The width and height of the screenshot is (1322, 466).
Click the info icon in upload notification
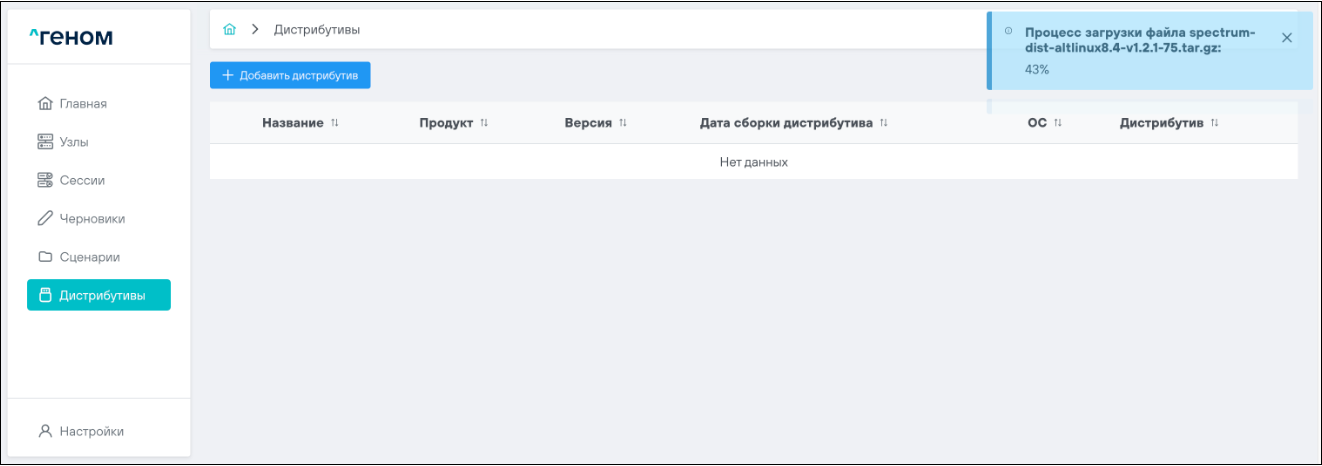[x=1008, y=32]
